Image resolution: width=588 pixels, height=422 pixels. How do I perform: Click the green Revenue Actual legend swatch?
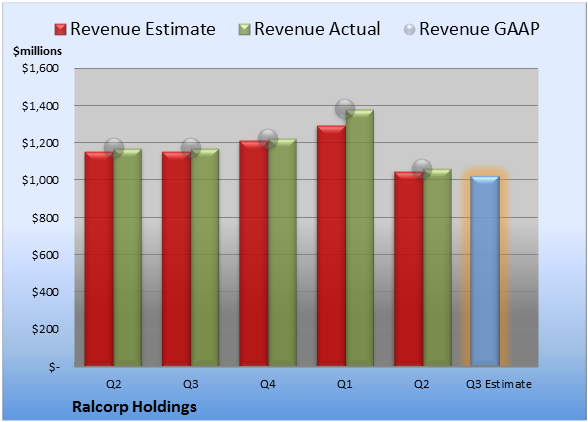click(x=244, y=30)
